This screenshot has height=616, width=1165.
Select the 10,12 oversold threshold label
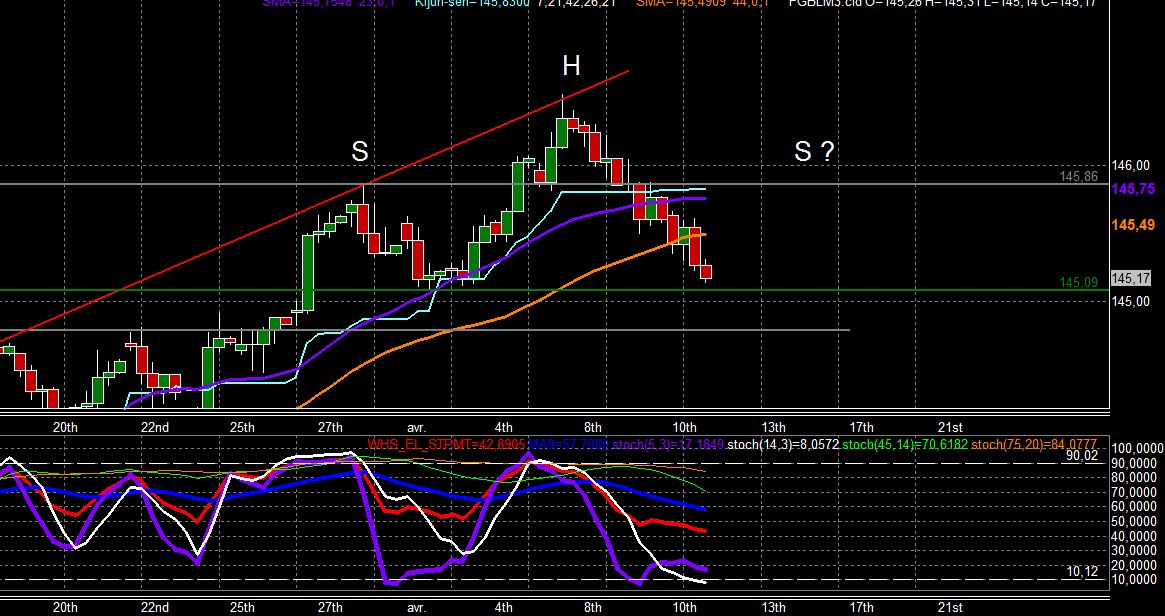click(x=1082, y=571)
